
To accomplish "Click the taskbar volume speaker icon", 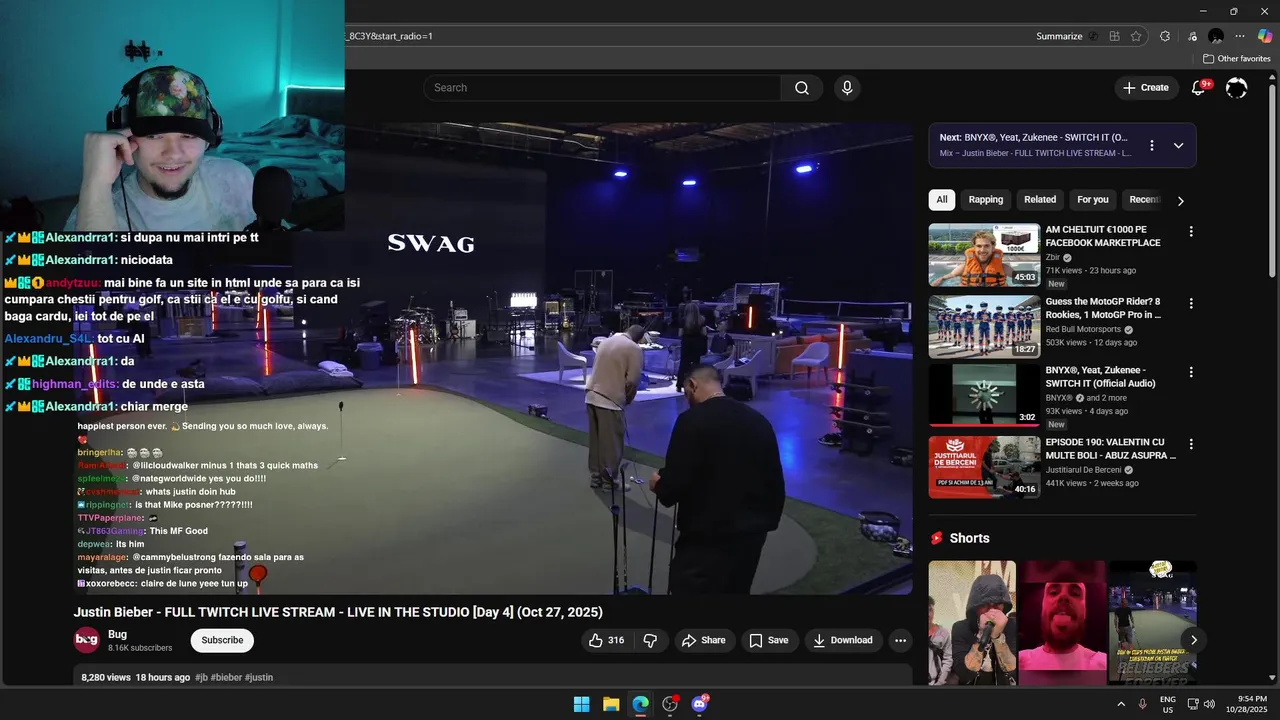I will point(1209,704).
